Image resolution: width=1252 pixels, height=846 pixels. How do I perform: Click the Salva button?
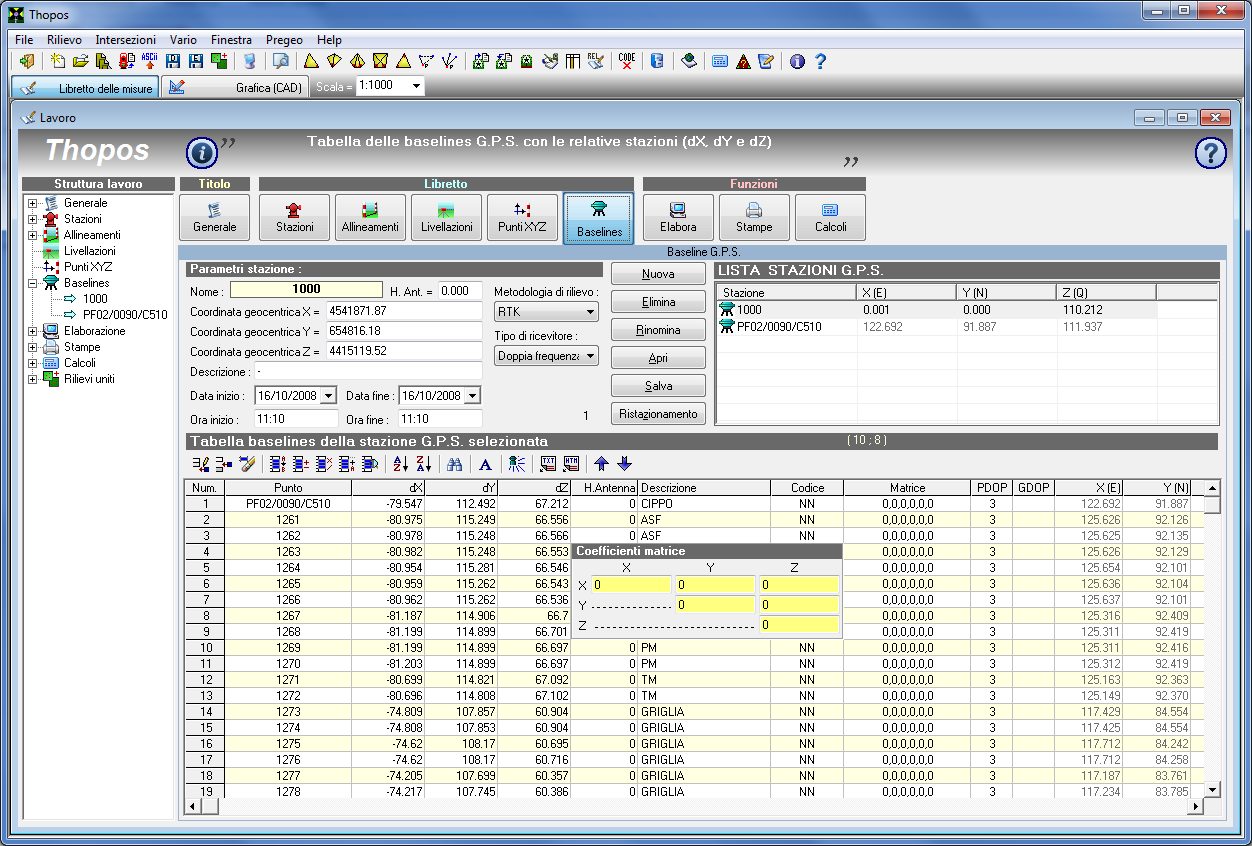tap(658, 386)
